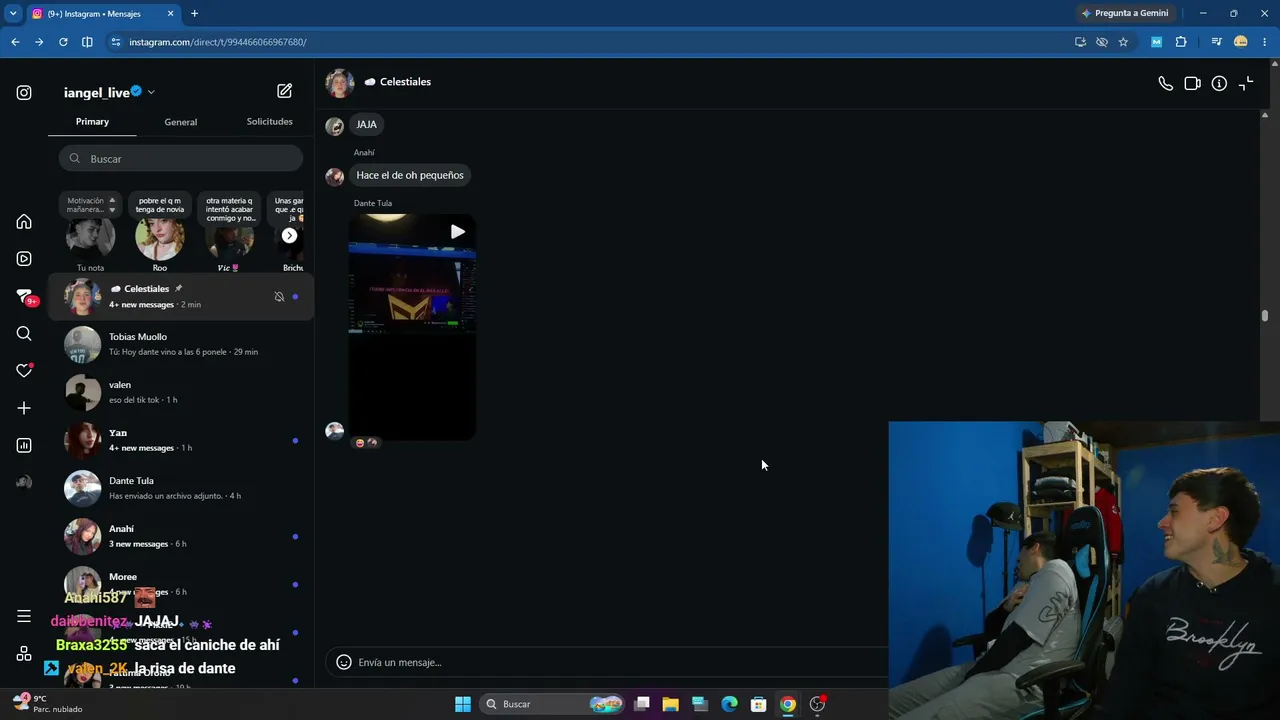Open the Moree conversation

[x=181, y=584]
